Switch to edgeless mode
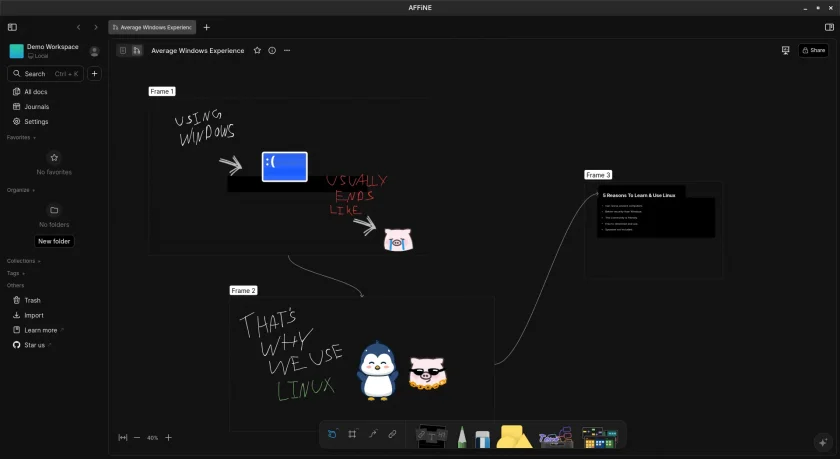The image size is (840, 459). point(137,50)
